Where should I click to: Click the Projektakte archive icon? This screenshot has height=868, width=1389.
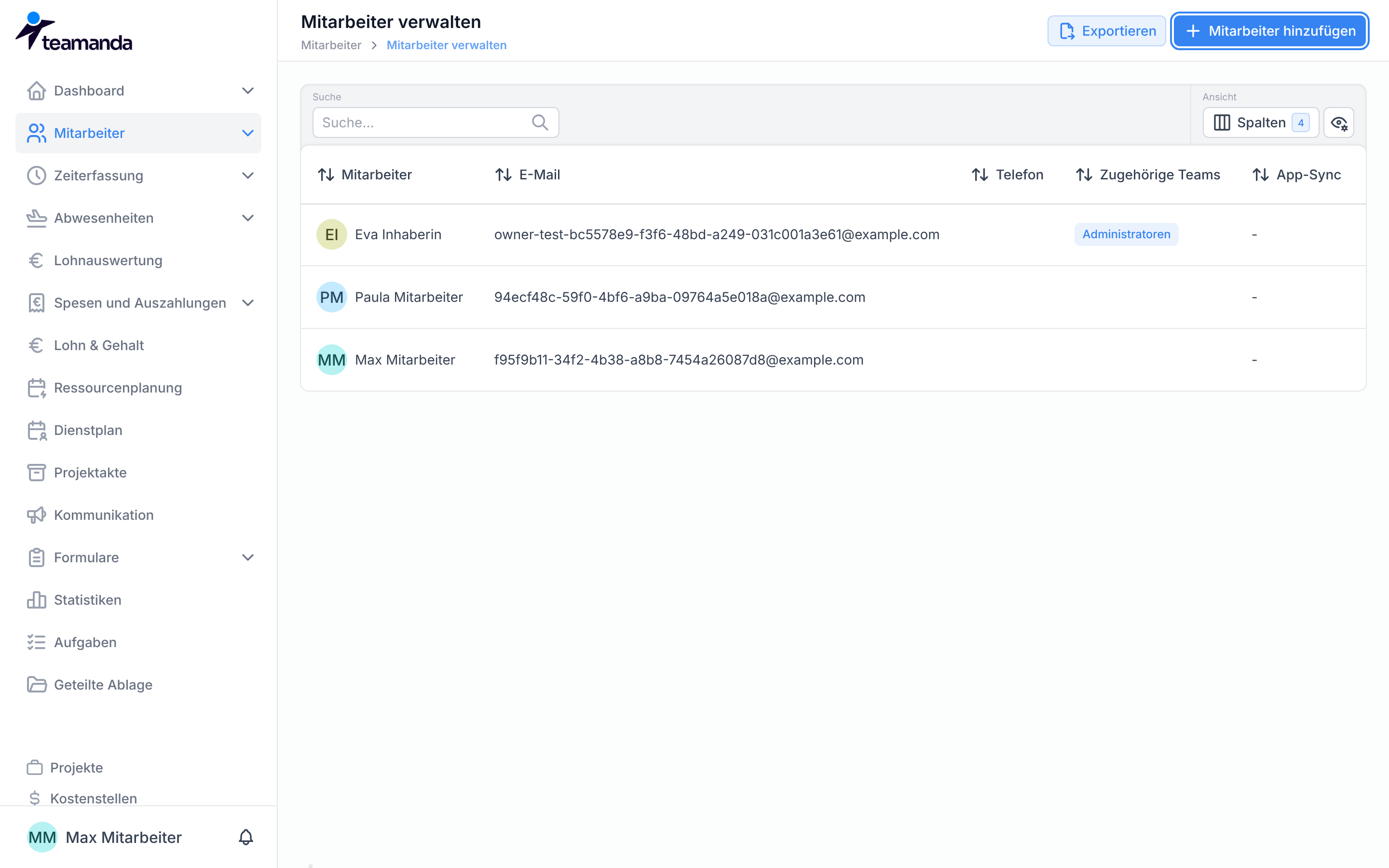[x=36, y=473]
